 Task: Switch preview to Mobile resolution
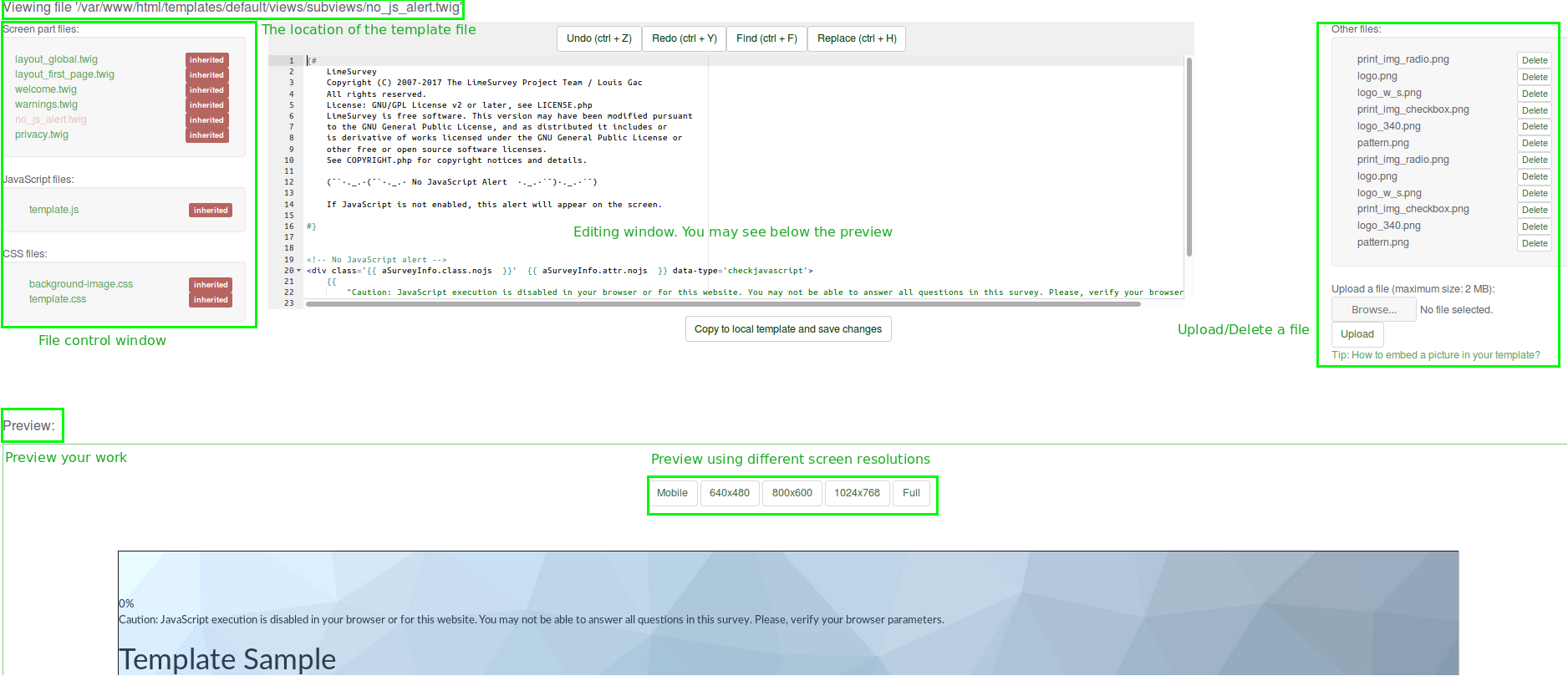click(x=672, y=493)
